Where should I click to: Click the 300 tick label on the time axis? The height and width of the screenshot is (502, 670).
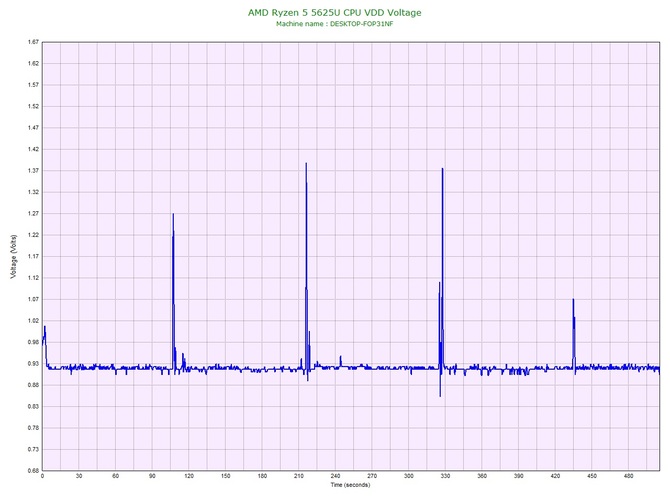408,476
